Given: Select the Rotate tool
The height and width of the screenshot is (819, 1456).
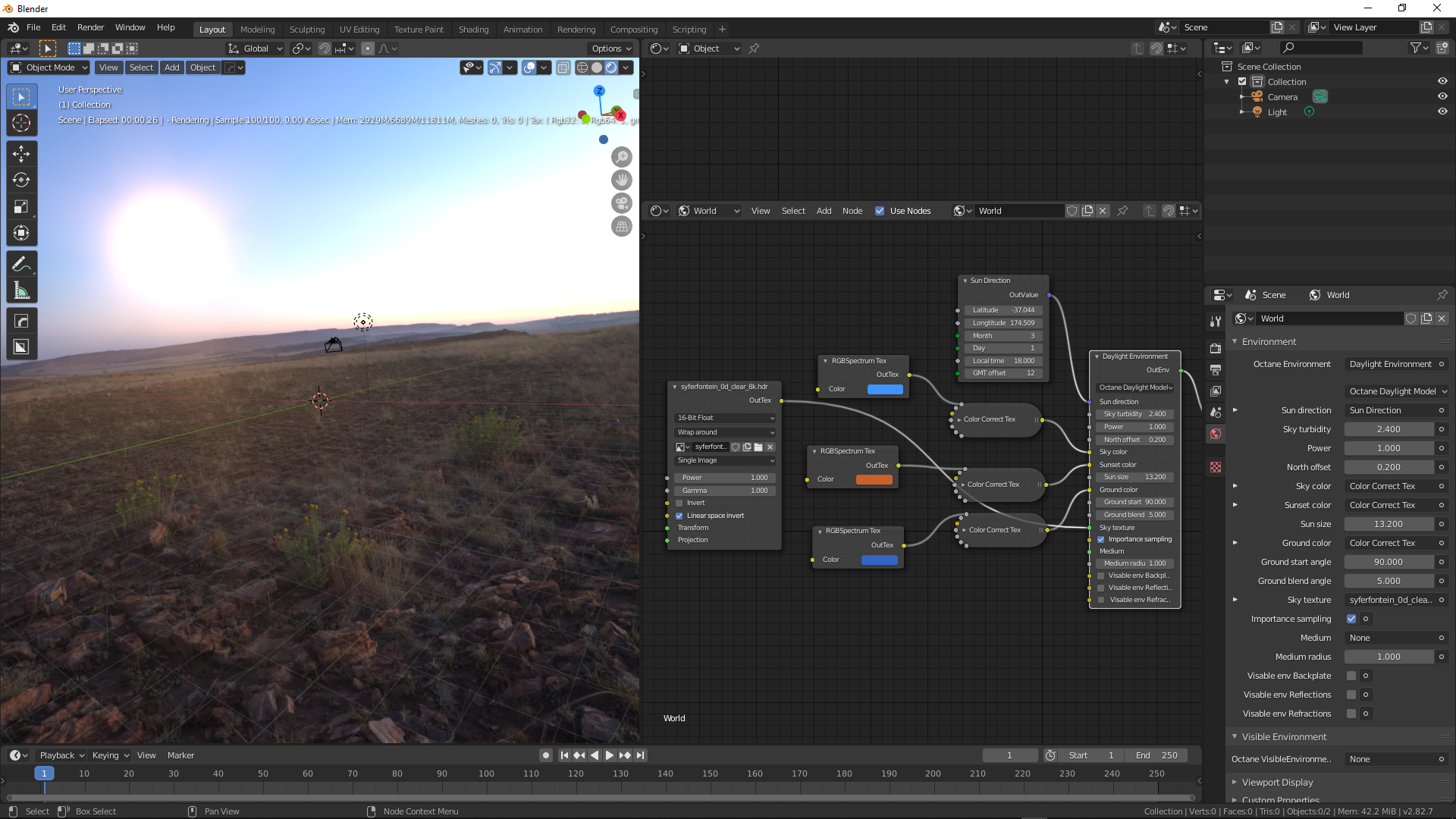Looking at the screenshot, I should [21, 180].
